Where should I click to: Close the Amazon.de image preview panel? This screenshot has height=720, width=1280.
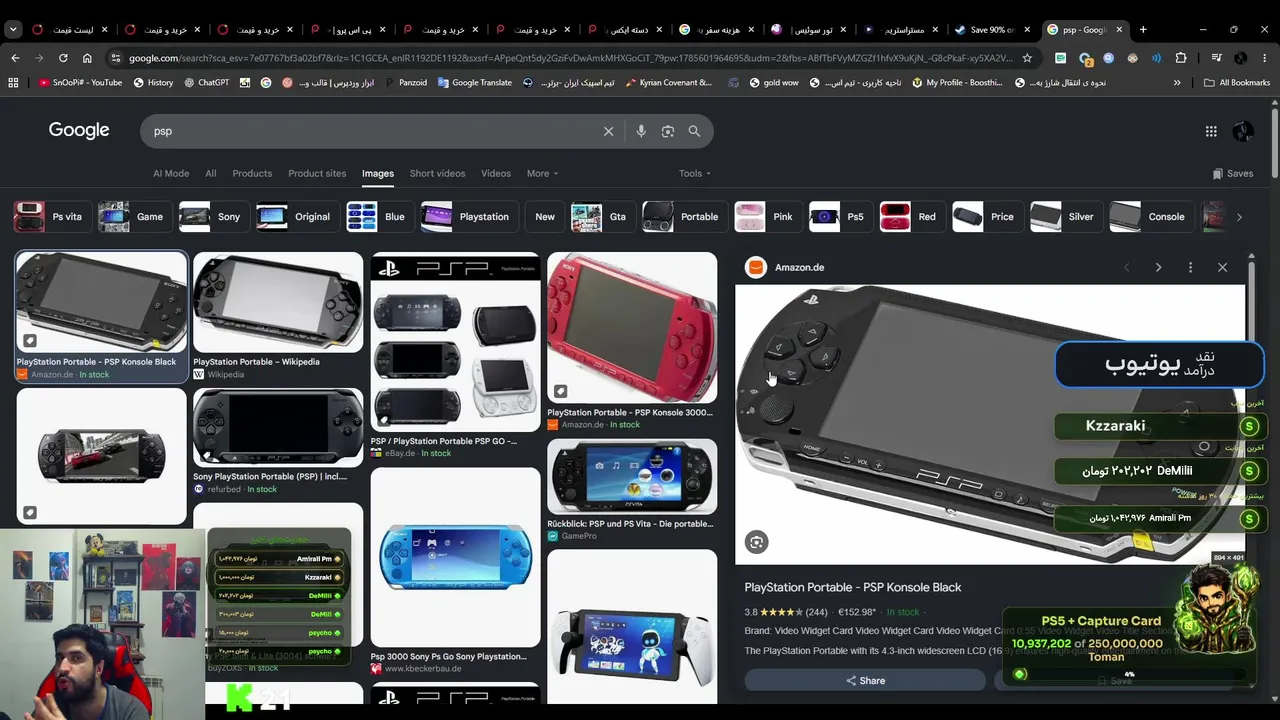click(x=1222, y=267)
